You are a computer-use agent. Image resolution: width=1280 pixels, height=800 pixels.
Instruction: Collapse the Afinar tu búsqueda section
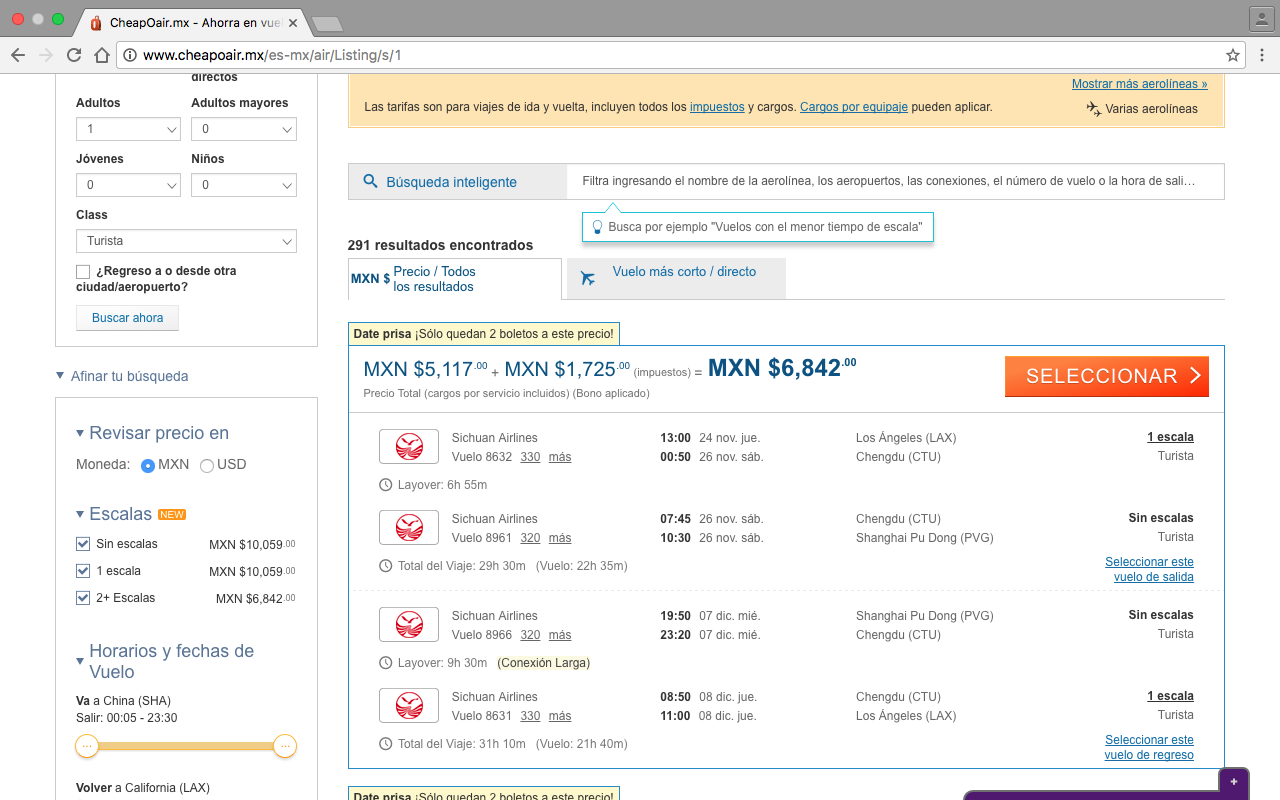coord(62,377)
